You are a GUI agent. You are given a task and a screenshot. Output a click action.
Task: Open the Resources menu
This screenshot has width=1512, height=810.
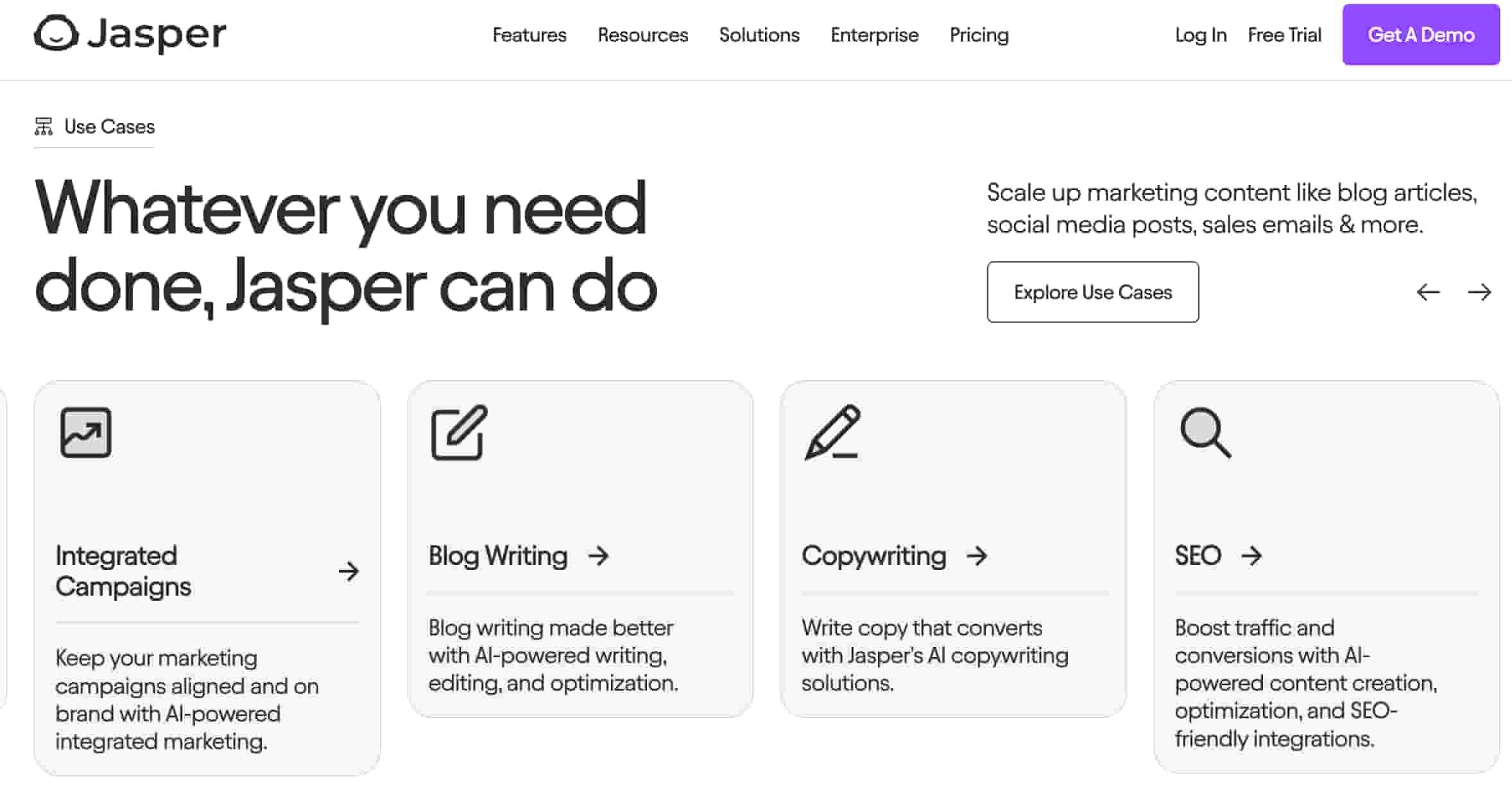tap(642, 35)
